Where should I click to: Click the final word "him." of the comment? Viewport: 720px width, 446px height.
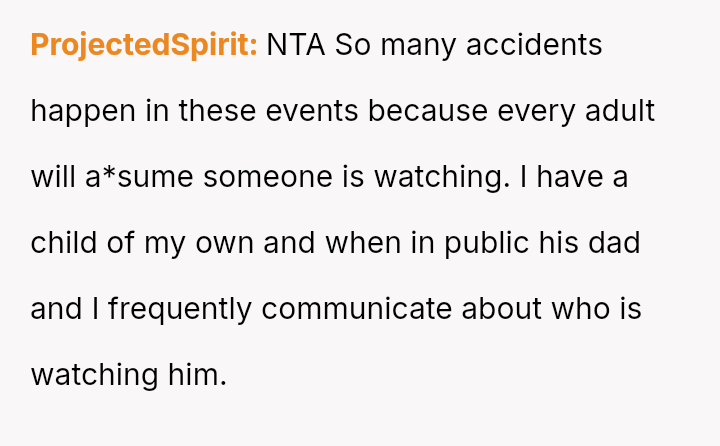coord(196,375)
